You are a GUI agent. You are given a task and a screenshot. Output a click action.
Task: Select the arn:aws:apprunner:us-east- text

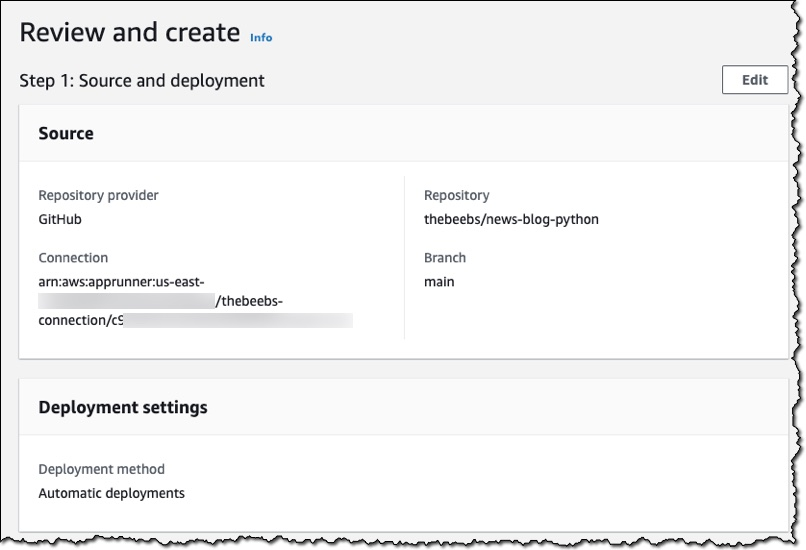pyautogui.click(x=121, y=281)
